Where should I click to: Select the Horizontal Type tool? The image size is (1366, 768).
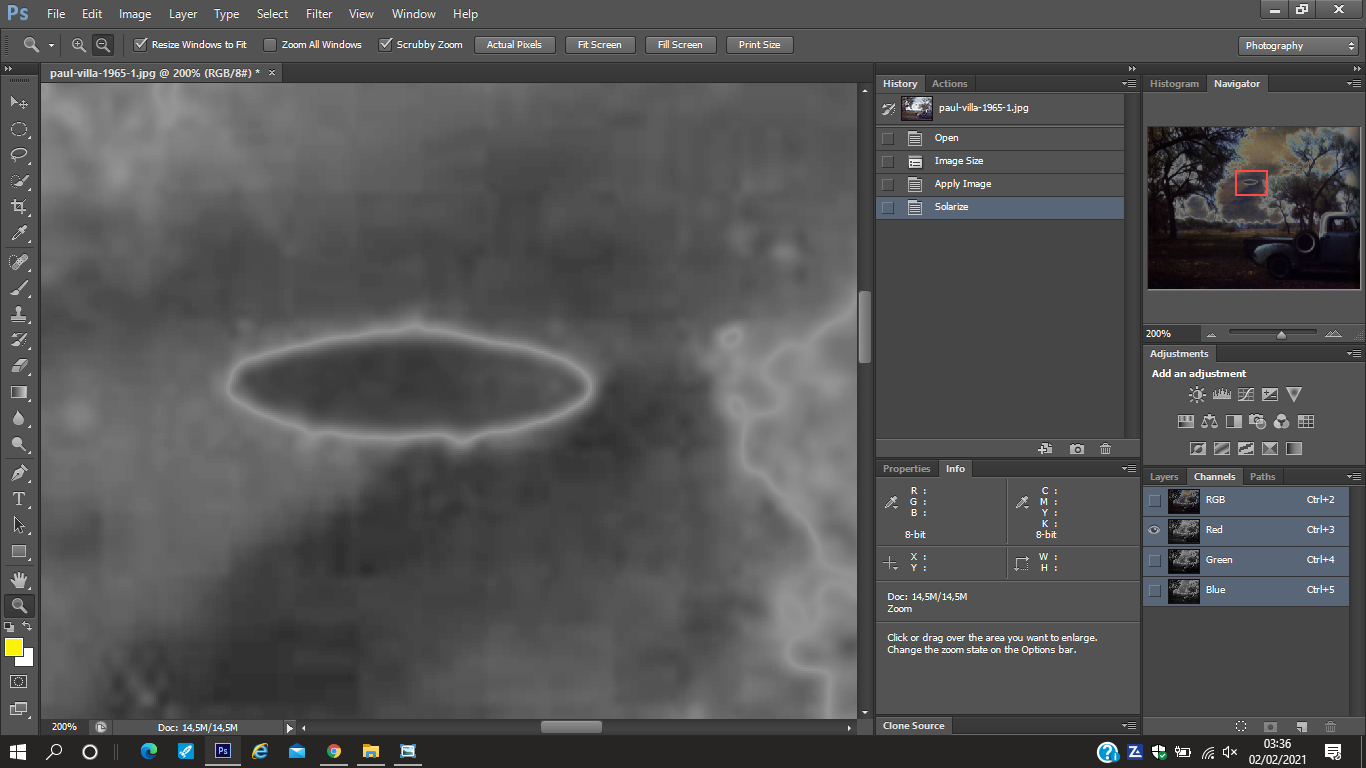click(19, 499)
